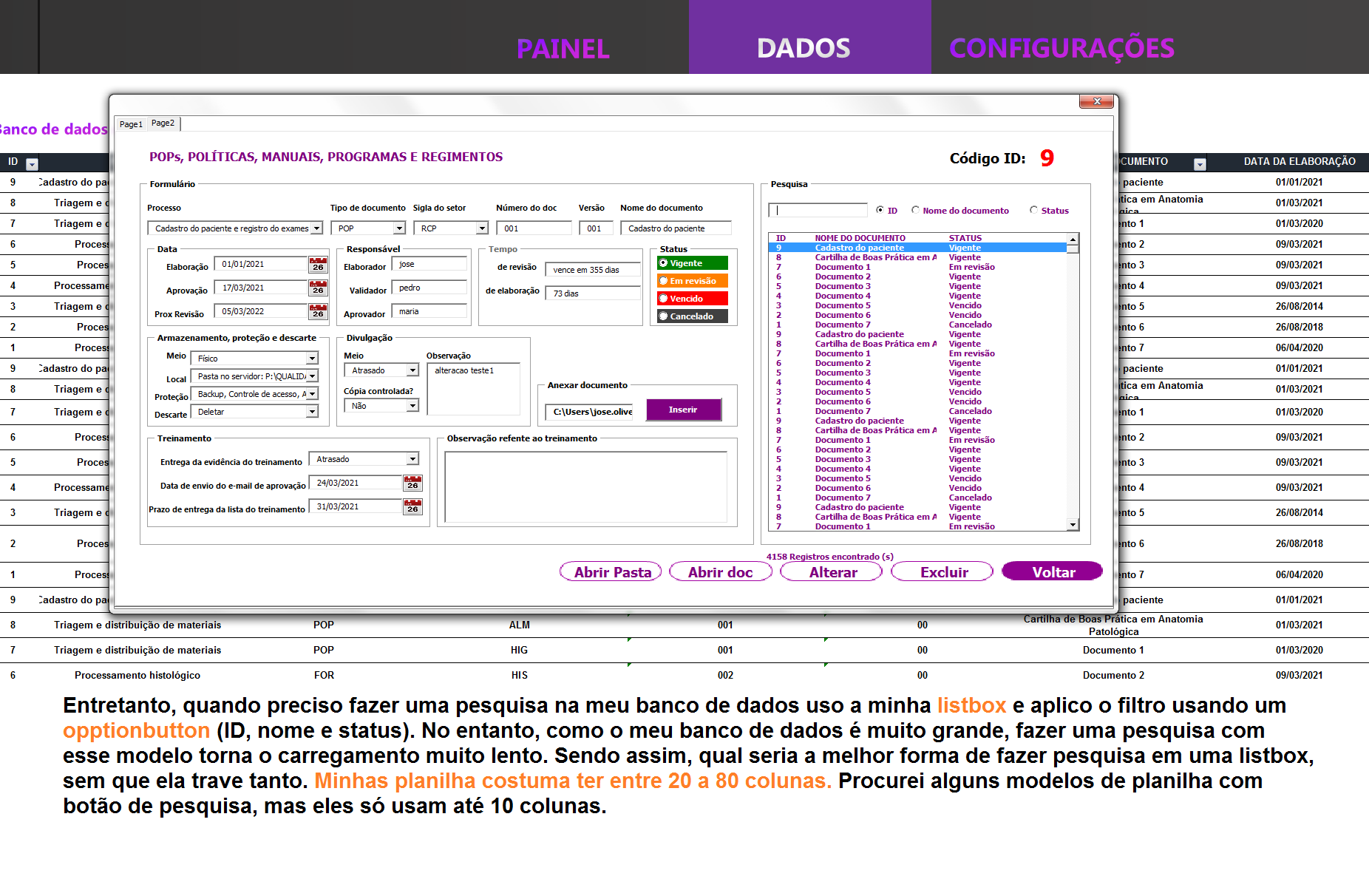Image resolution: width=1369 pixels, height=896 pixels.
Task: Expand the Proteção dropdown
Action: (x=312, y=394)
